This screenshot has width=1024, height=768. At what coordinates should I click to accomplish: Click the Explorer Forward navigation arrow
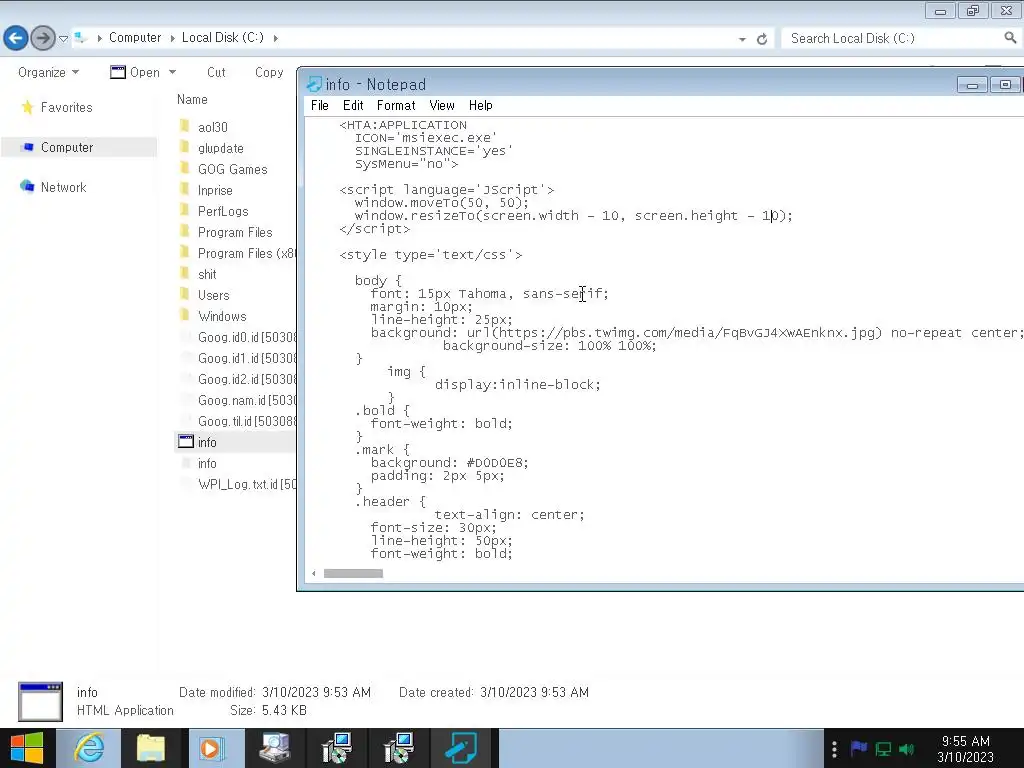(x=43, y=38)
